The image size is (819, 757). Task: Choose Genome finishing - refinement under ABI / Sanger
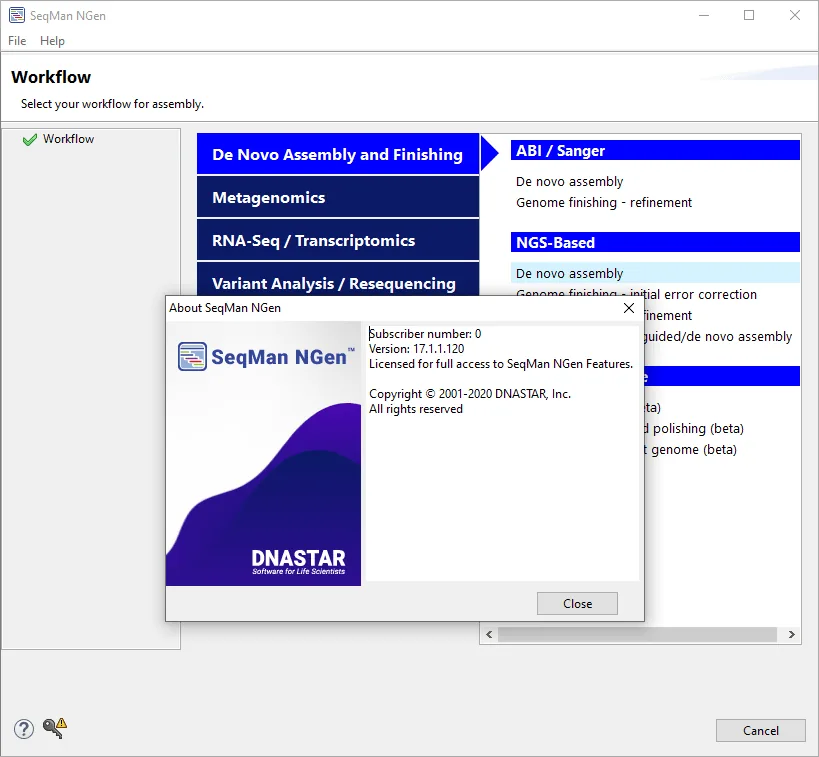pyautogui.click(x=604, y=203)
